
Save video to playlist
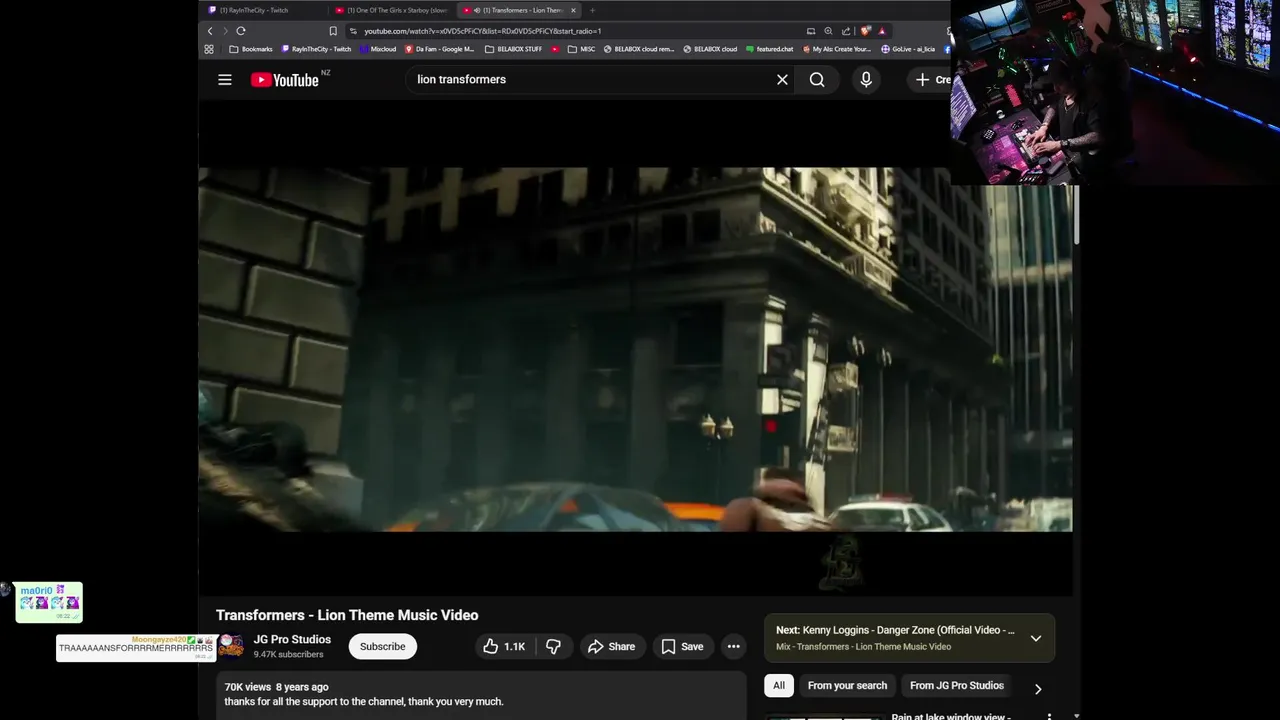pos(682,647)
